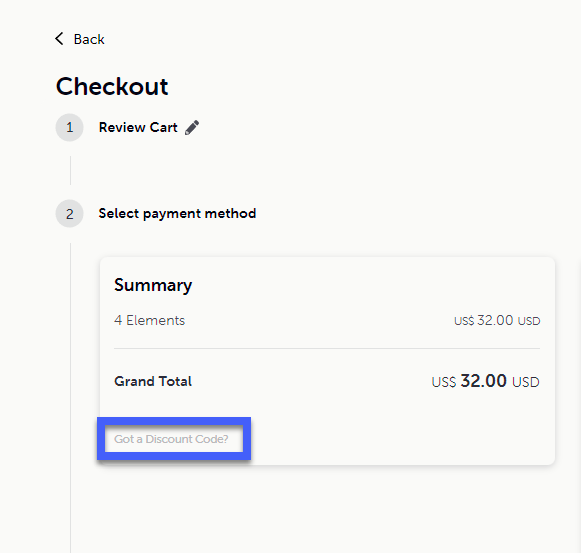Screen dimensions: 581x553
Task: Go back using the Back text link
Action: [x=89, y=39]
